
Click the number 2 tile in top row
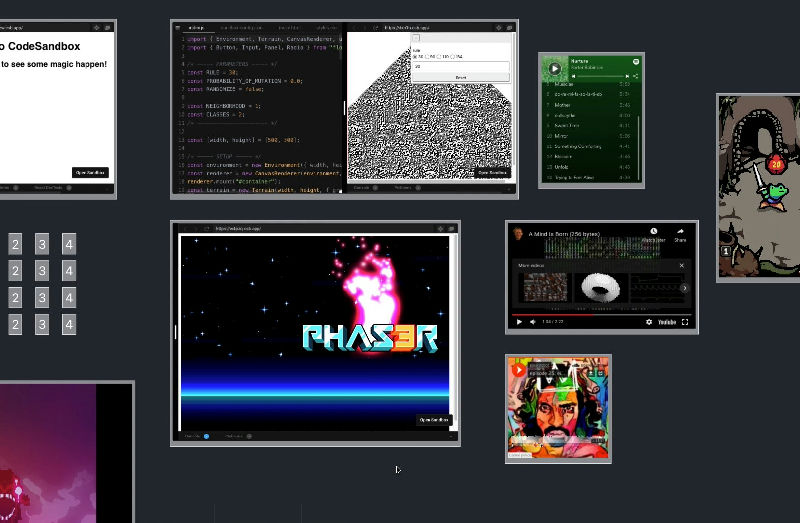pyautogui.click(x=15, y=244)
